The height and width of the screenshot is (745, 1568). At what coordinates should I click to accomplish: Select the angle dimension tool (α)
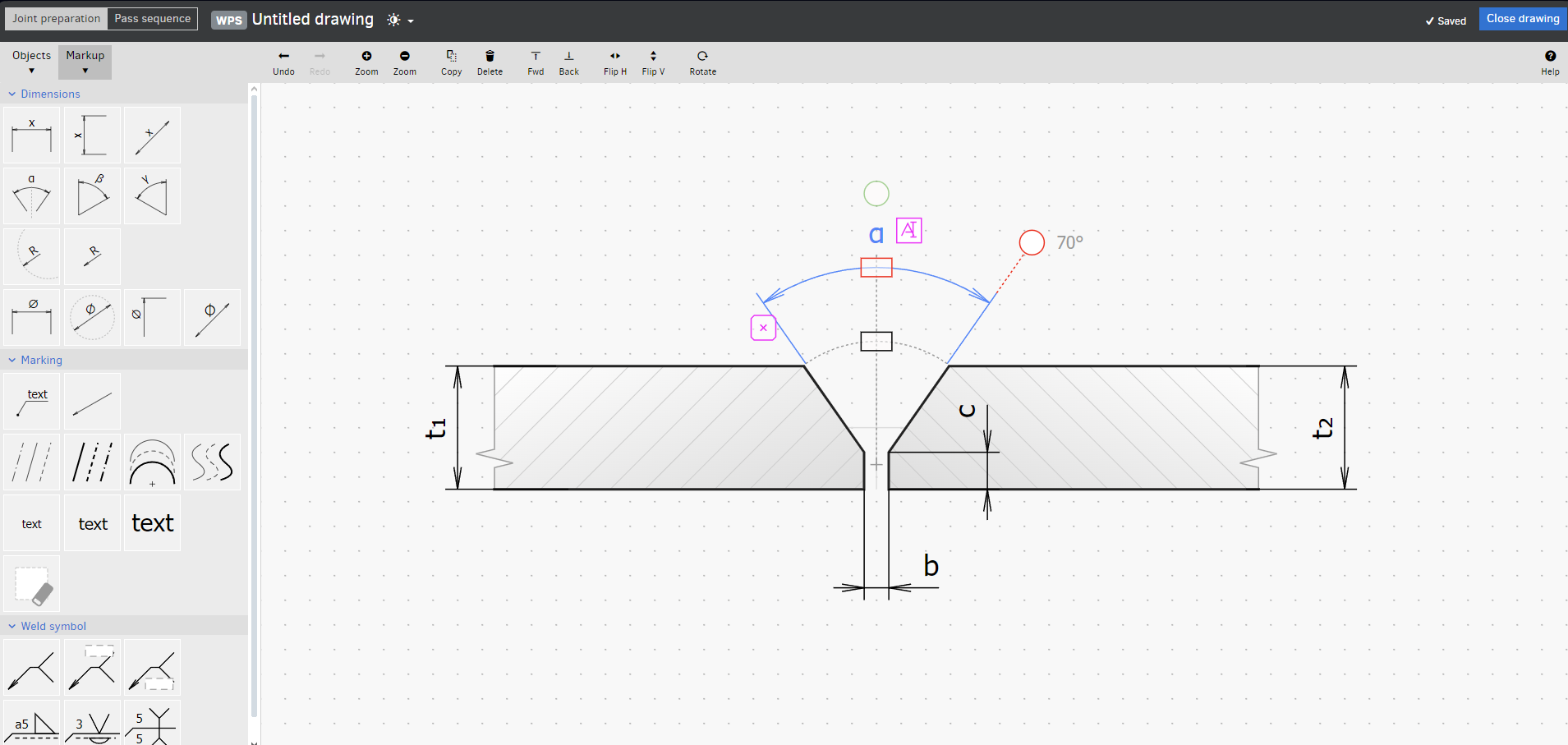(x=32, y=196)
